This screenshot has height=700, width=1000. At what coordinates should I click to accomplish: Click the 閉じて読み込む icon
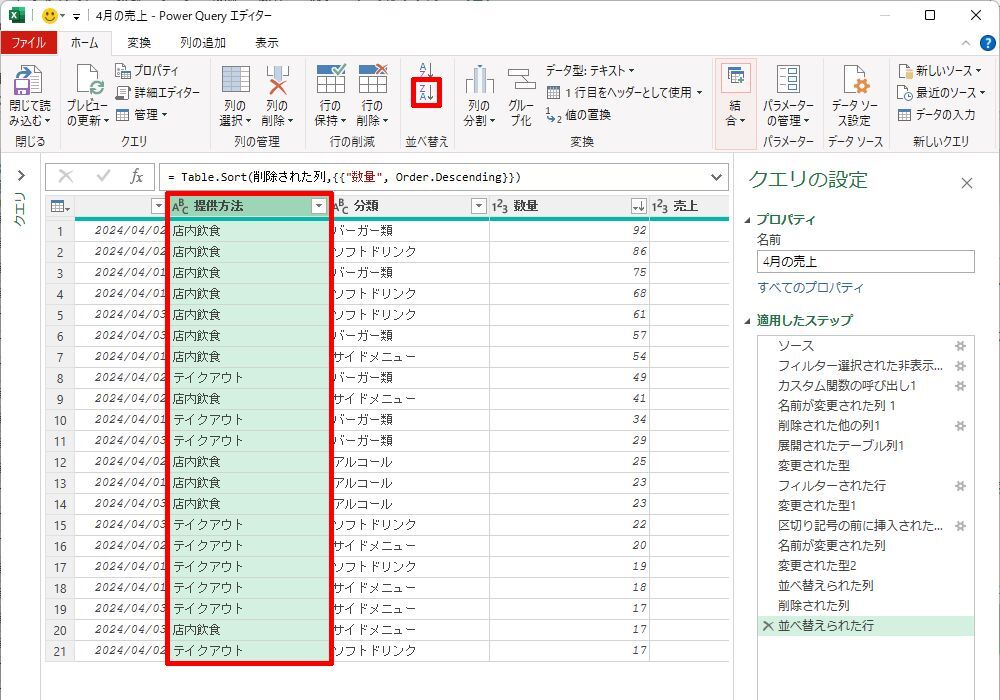click(x=29, y=82)
